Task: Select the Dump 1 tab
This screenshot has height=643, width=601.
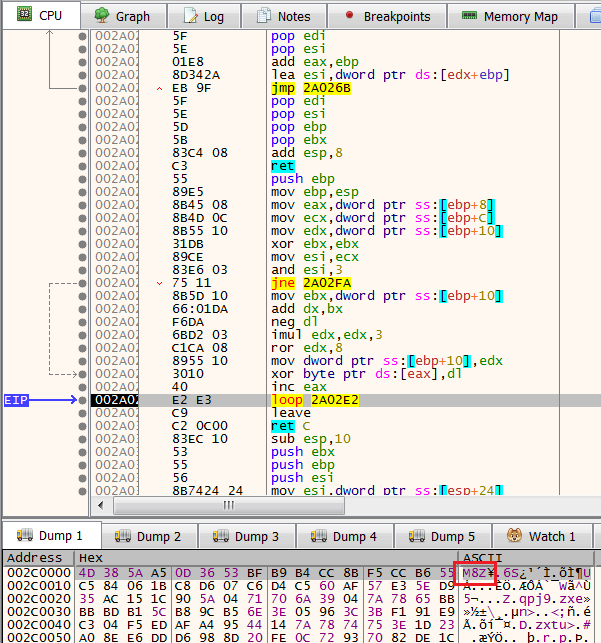Action: click(52, 536)
